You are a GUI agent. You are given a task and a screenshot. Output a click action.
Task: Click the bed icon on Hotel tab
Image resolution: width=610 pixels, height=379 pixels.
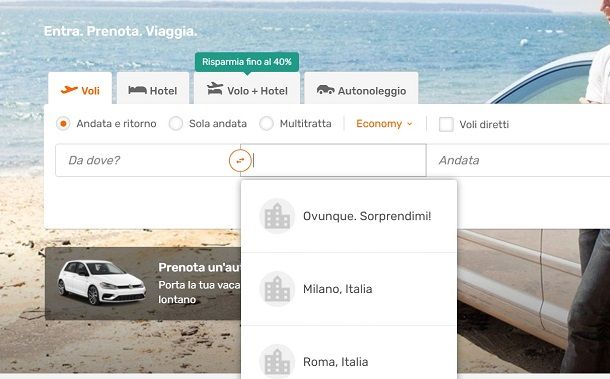(x=137, y=90)
